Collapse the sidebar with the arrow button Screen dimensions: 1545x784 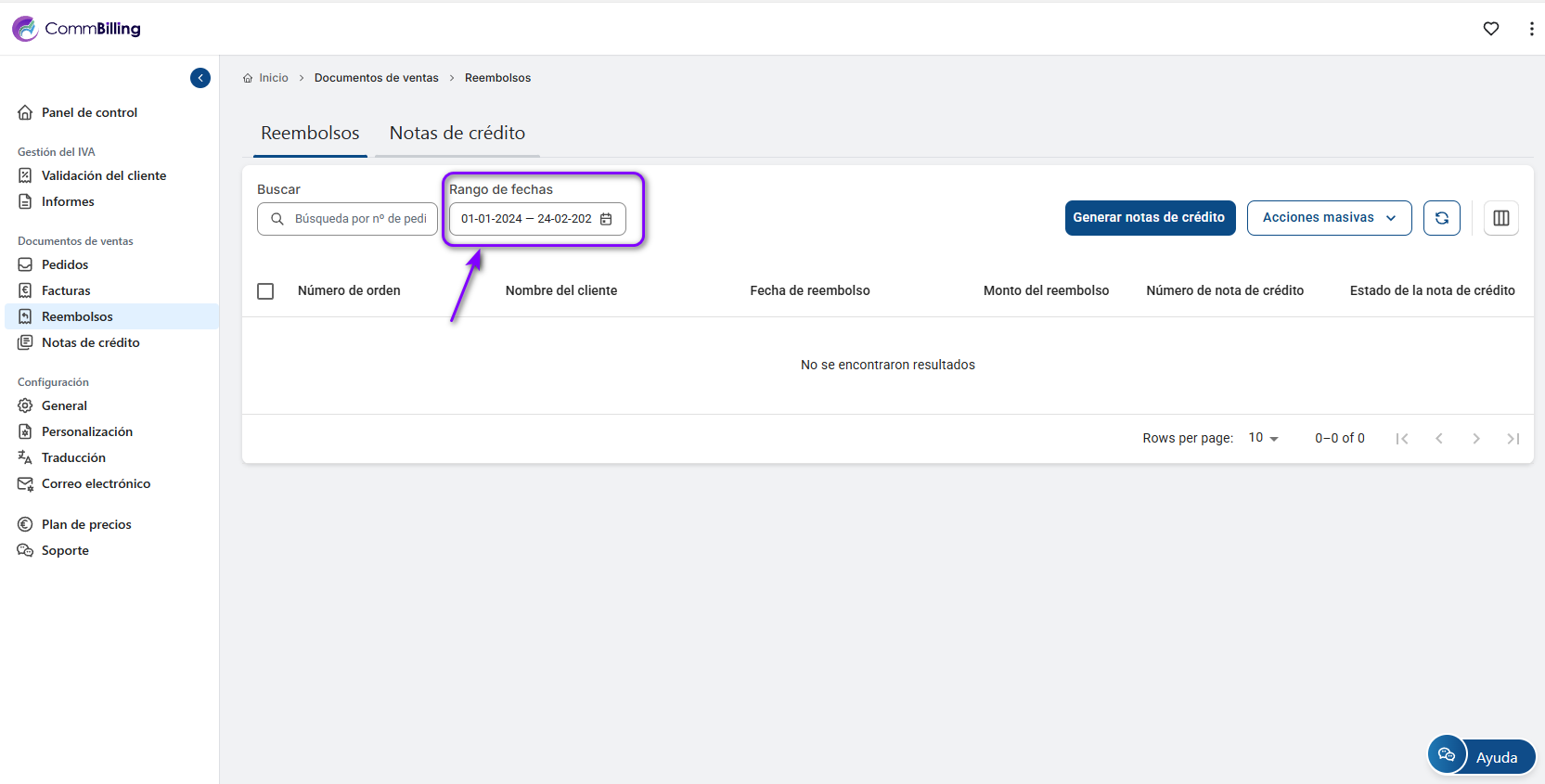(200, 78)
